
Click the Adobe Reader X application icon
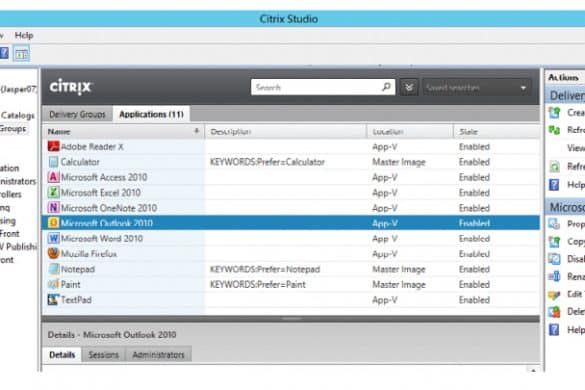coord(53,146)
